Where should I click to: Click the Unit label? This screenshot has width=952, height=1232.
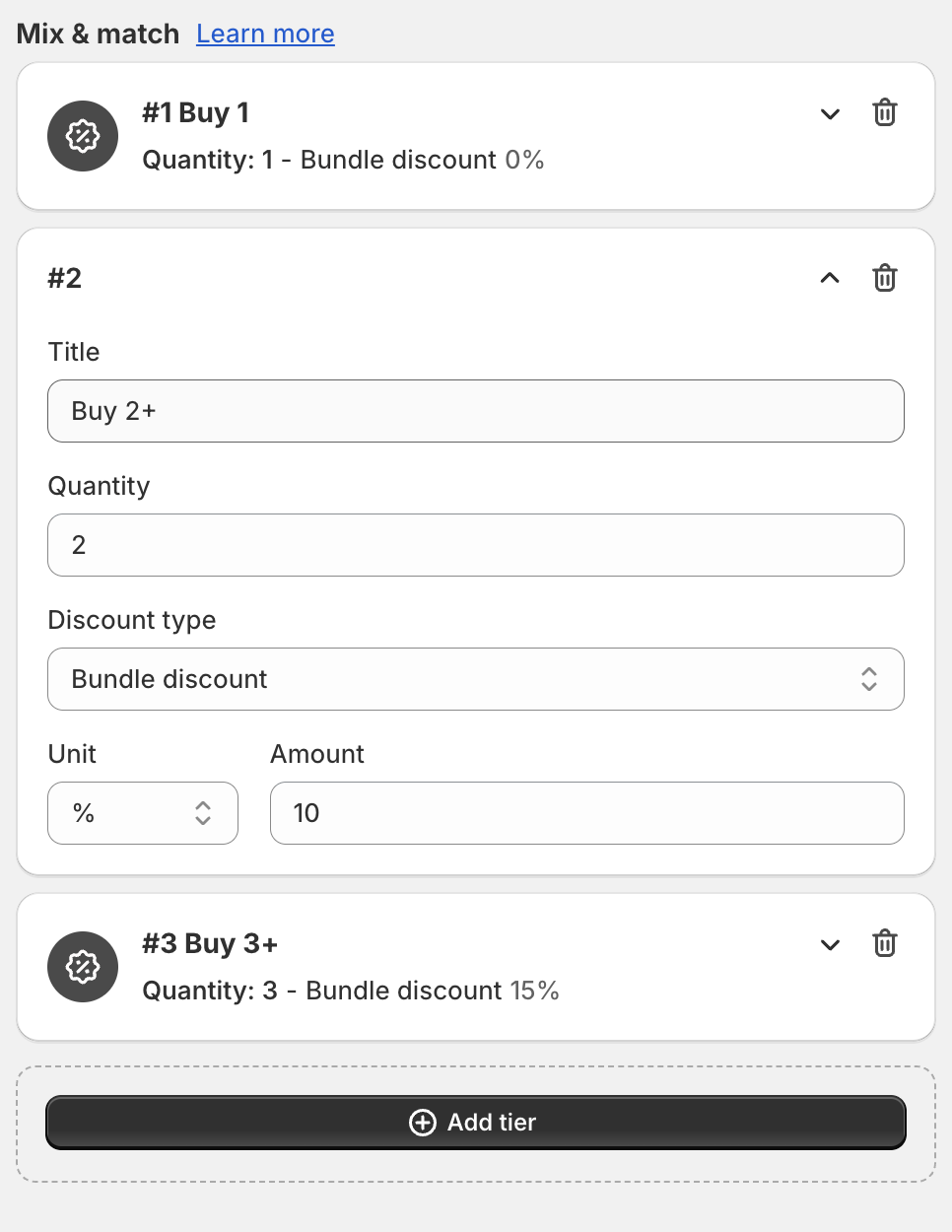point(72,754)
